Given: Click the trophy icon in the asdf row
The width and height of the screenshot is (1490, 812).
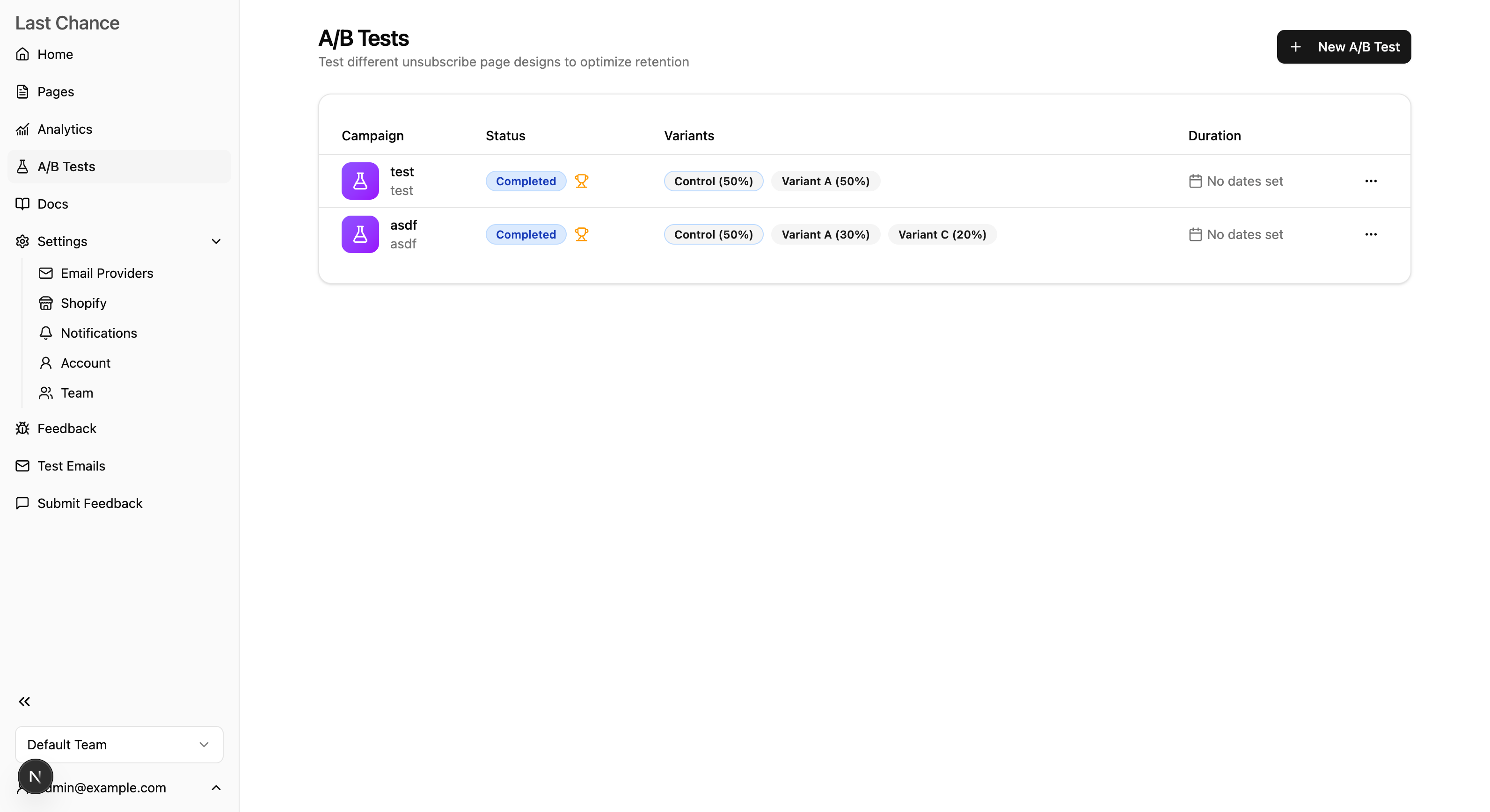Looking at the screenshot, I should [x=581, y=234].
